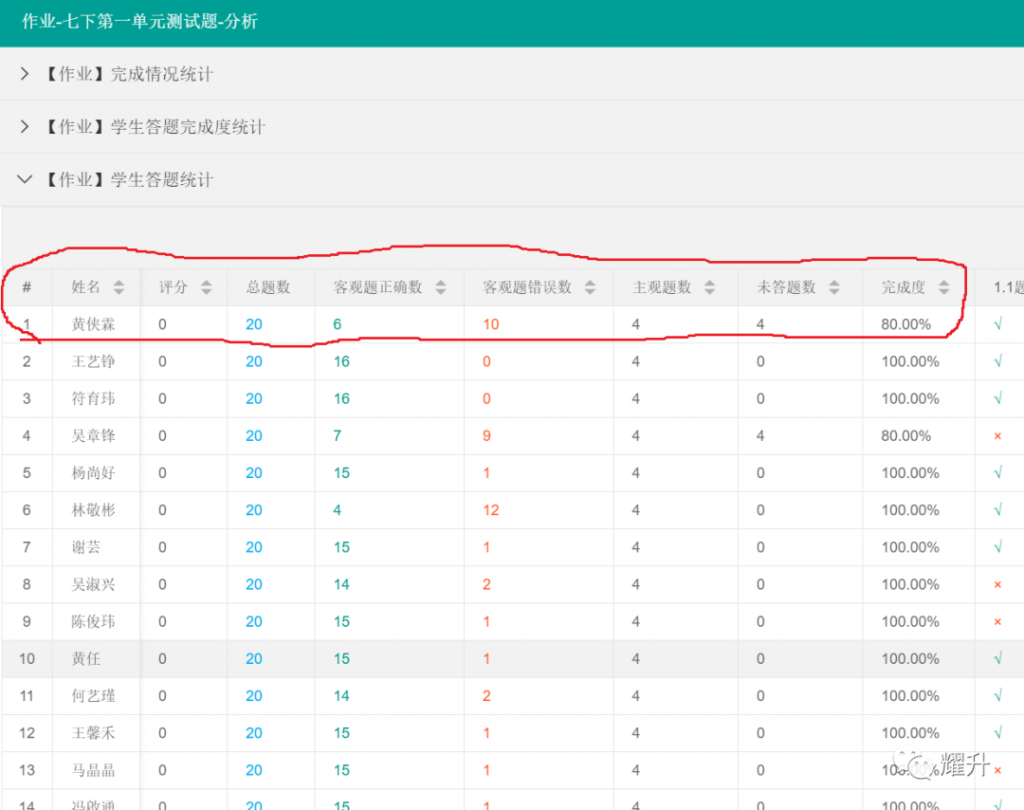Screen dimensions: 1024x810
Task: Click 80.00% completion for 吴章锋
Action: point(906,436)
